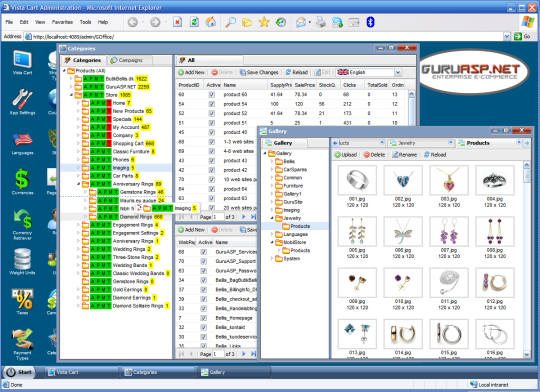Image resolution: width=540 pixels, height=392 pixels.
Task: Open the English language dropdown
Action: coord(398,72)
